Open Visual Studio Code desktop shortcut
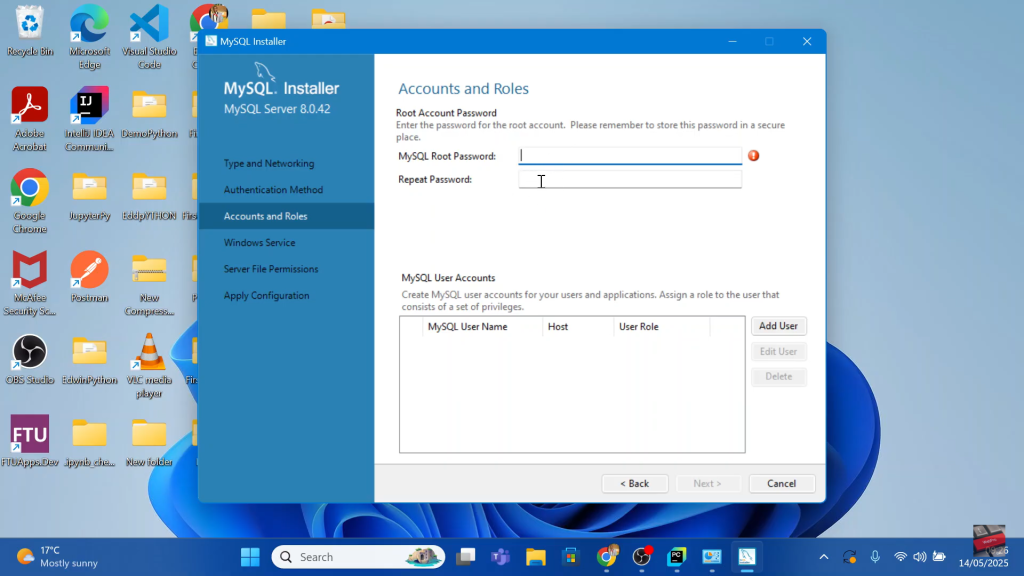 click(x=149, y=37)
